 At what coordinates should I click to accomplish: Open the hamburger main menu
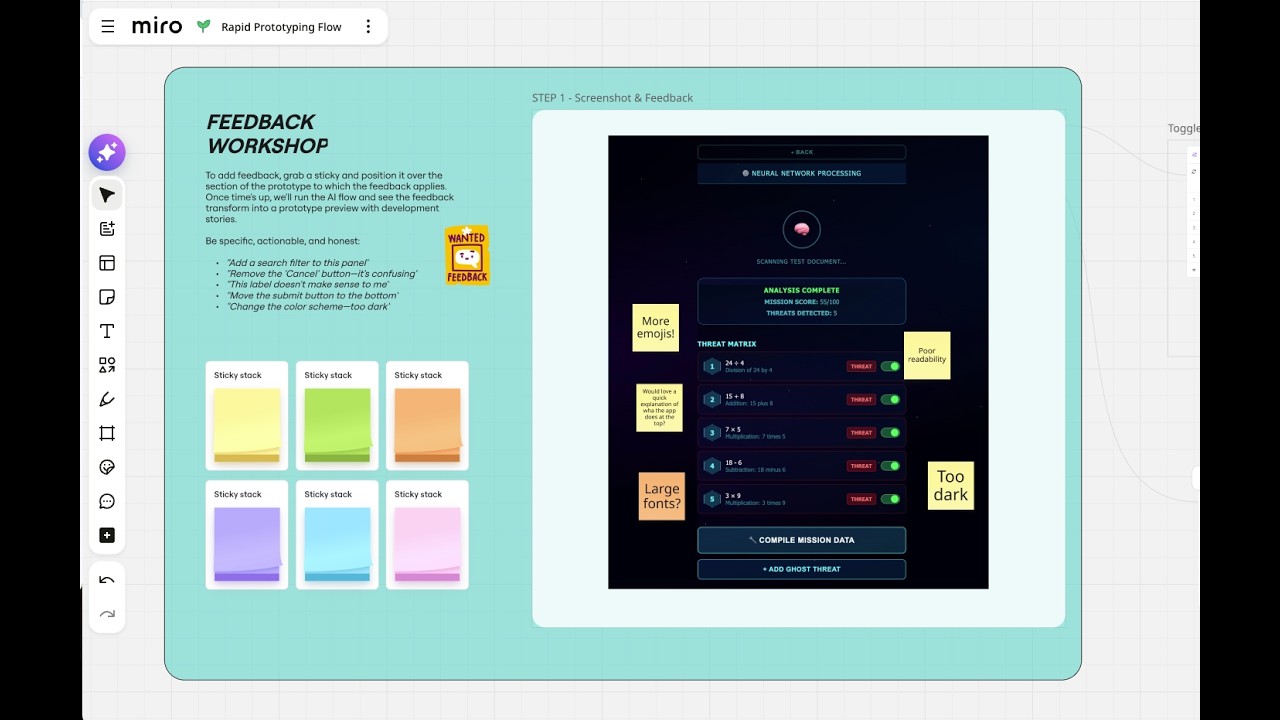108,27
